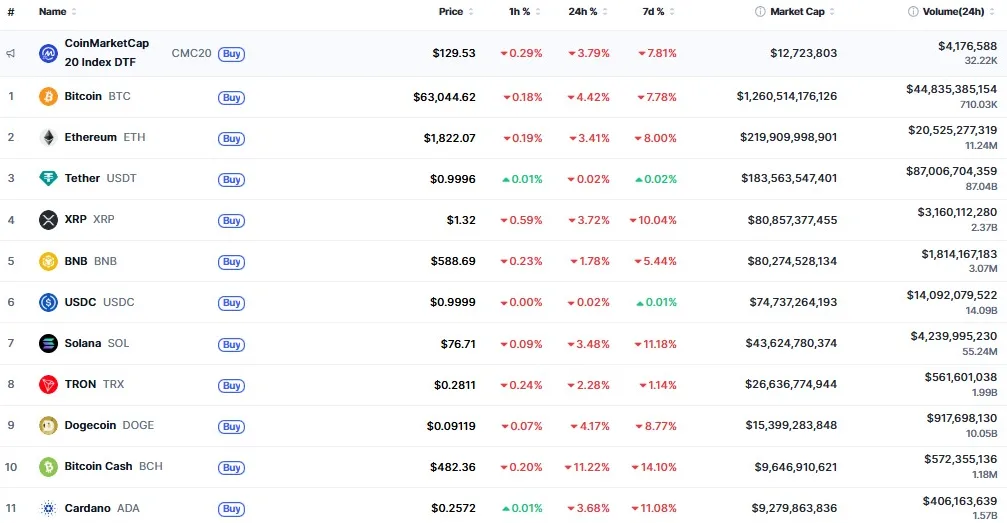Click the Tether logo icon
The height and width of the screenshot is (523, 1007).
(48, 179)
